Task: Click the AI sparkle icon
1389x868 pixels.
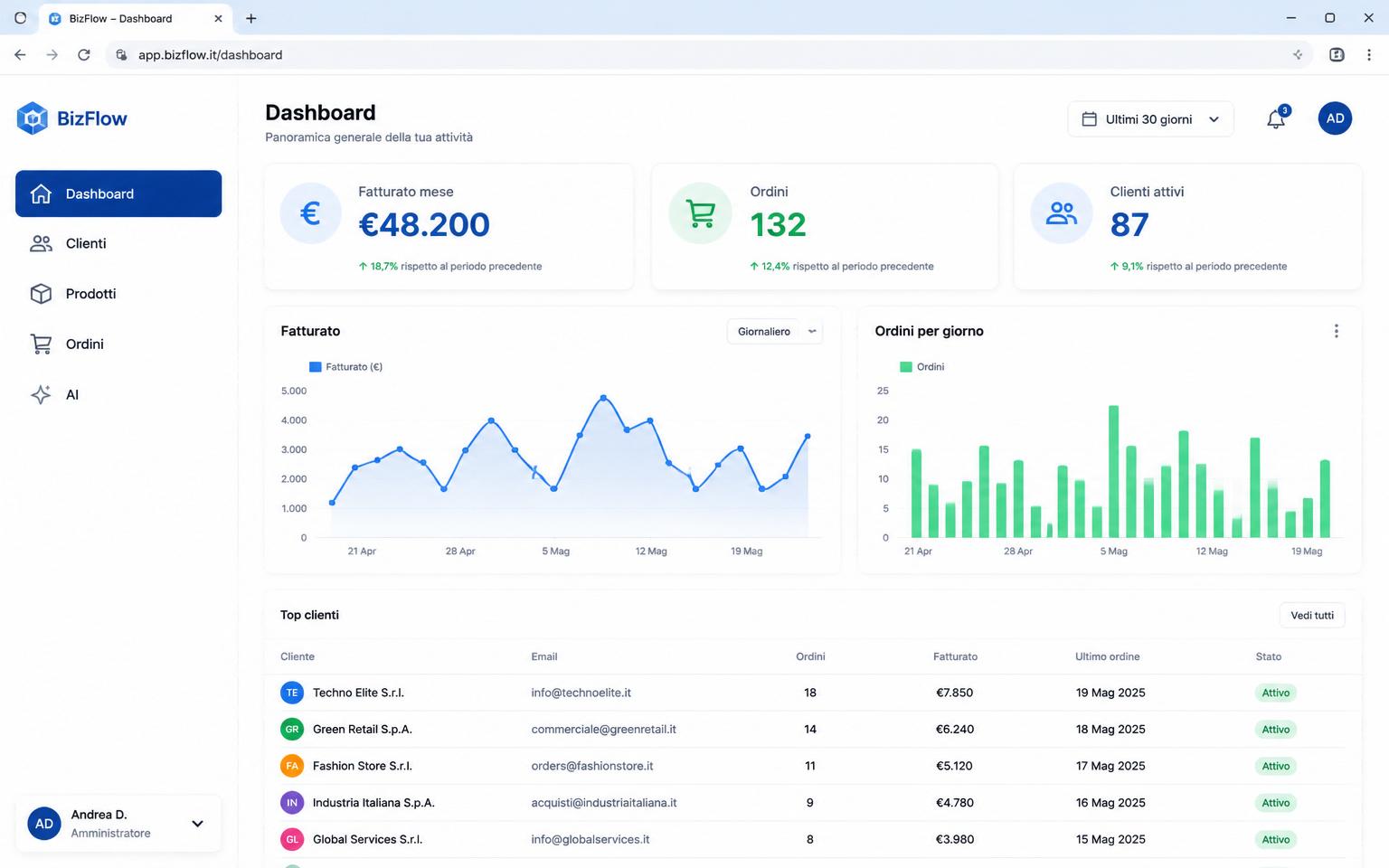Action: pos(41,394)
